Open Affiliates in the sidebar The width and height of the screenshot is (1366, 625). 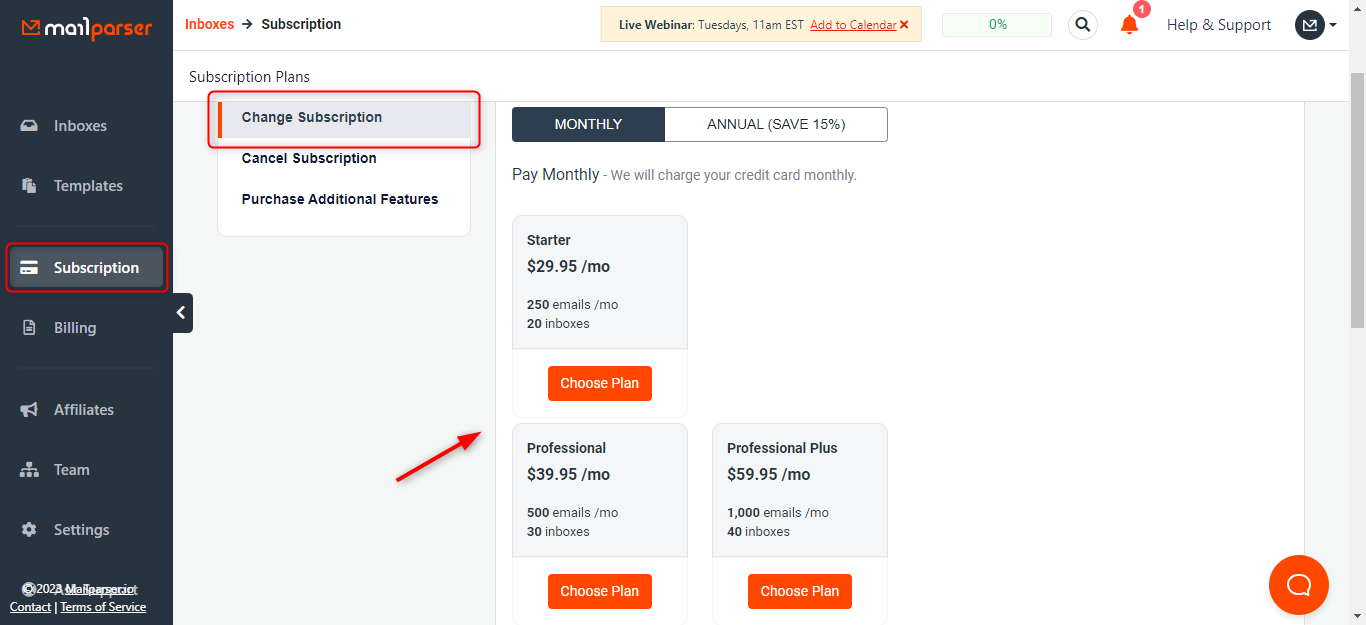click(84, 410)
